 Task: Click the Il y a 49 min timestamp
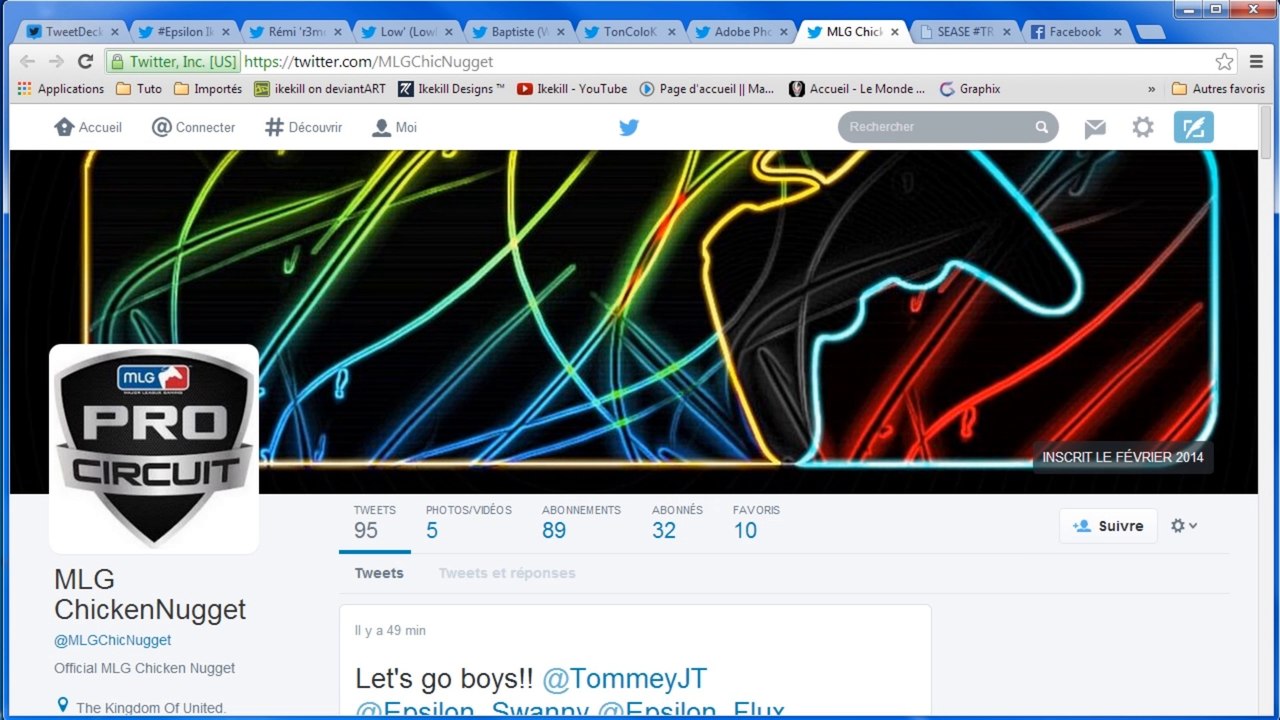coord(390,631)
